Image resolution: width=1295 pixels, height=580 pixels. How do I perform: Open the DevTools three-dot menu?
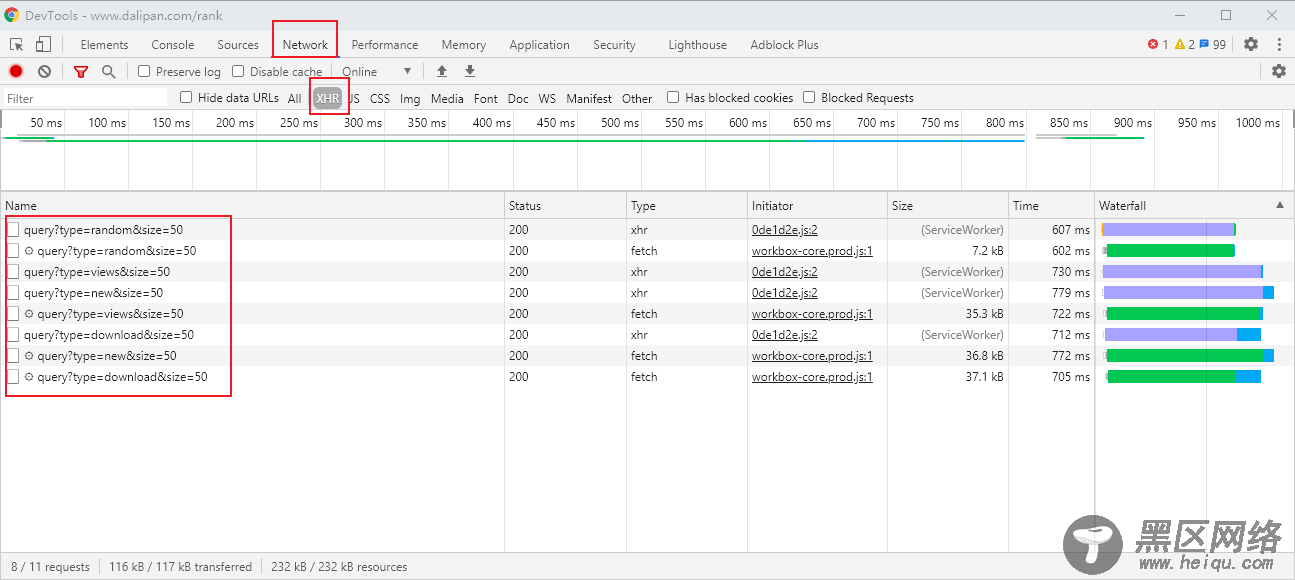tap(1279, 44)
